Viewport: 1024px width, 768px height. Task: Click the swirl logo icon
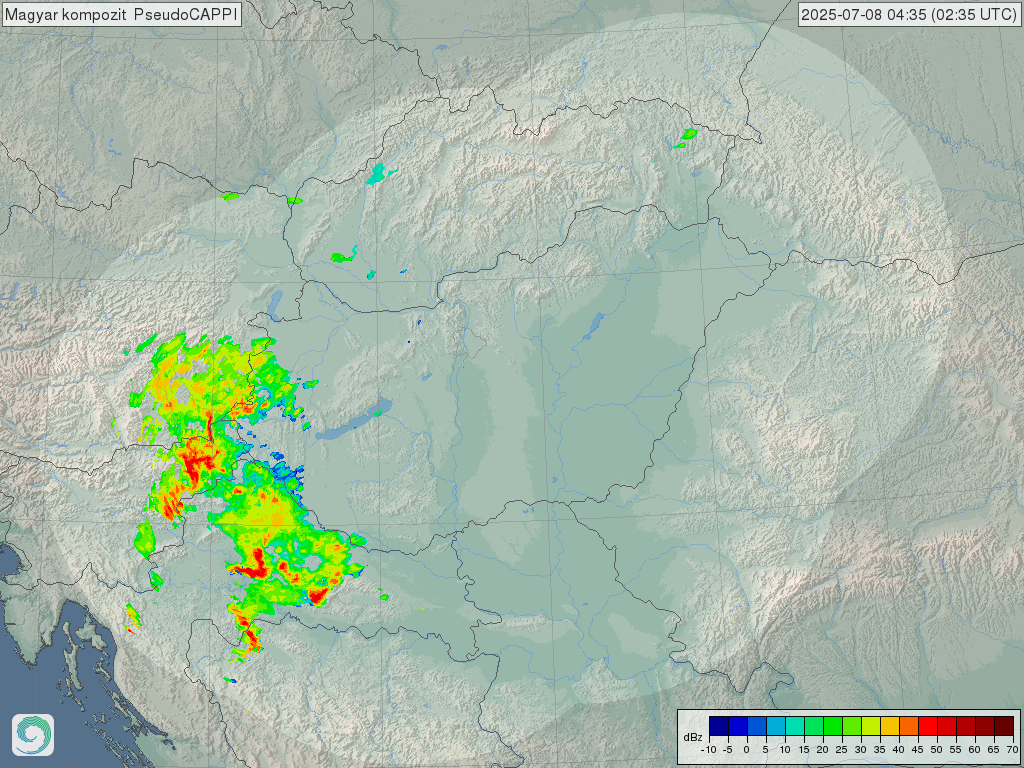point(33,735)
